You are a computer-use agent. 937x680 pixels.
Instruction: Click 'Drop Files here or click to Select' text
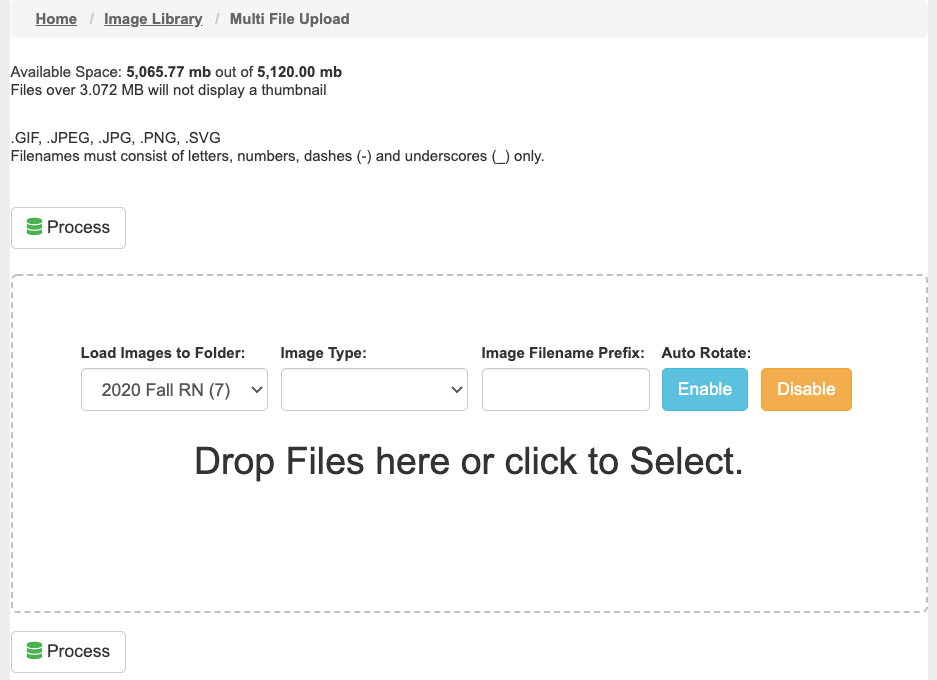[x=469, y=461]
